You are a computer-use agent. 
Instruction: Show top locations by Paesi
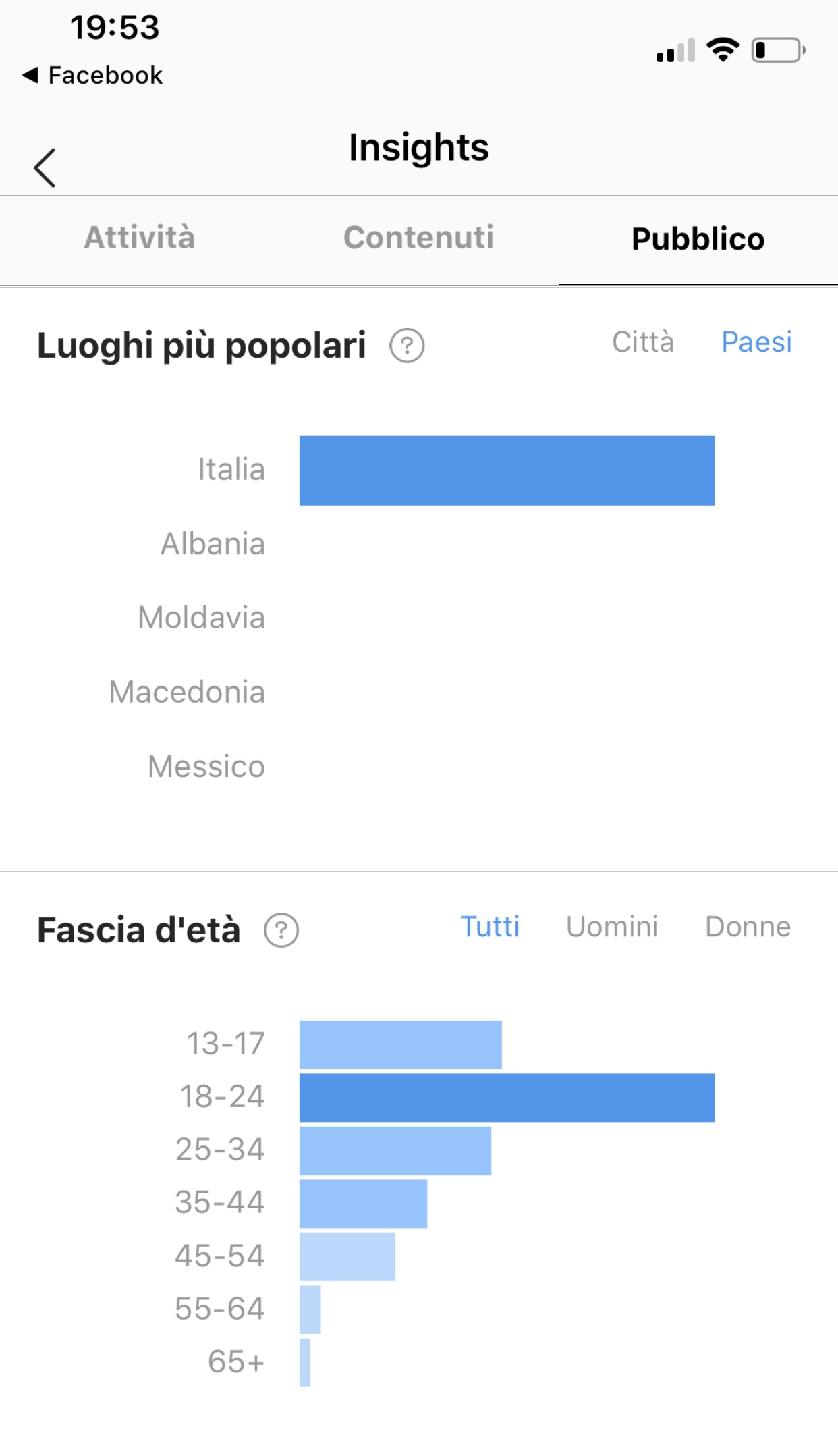[x=756, y=342]
